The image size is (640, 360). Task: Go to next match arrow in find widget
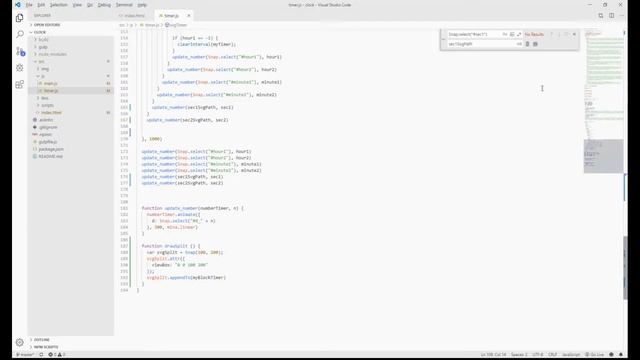559,34
